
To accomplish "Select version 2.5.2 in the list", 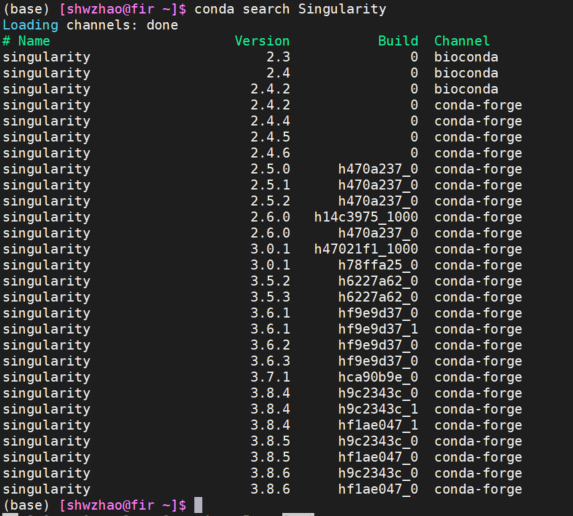I will point(270,201).
